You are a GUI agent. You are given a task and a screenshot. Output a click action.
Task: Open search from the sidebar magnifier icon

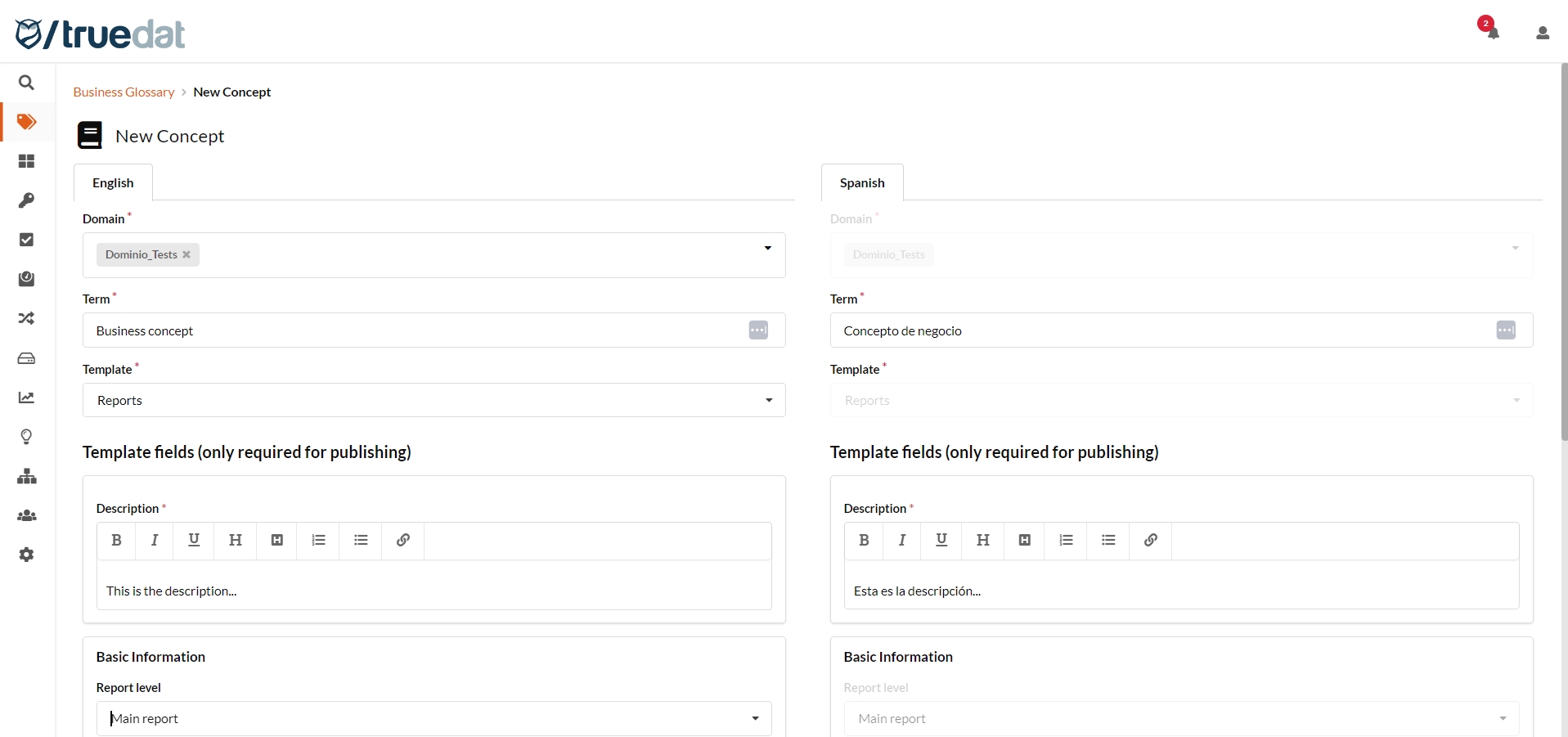coord(26,83)
